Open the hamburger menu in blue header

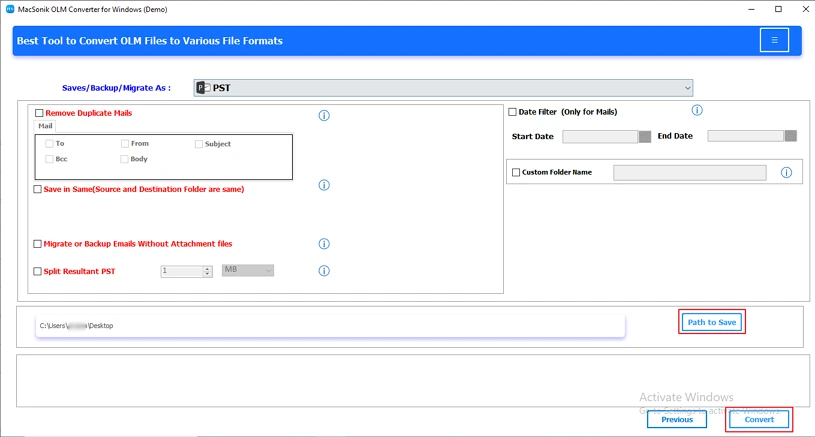(x=774, y=40)
